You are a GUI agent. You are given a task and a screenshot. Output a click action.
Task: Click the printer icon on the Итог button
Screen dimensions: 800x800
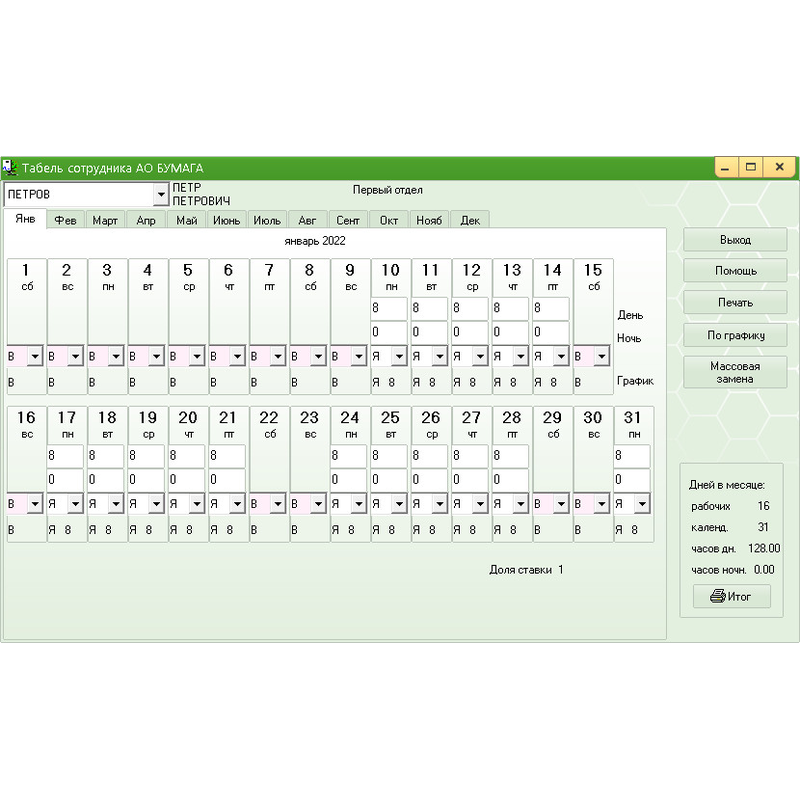717,597
